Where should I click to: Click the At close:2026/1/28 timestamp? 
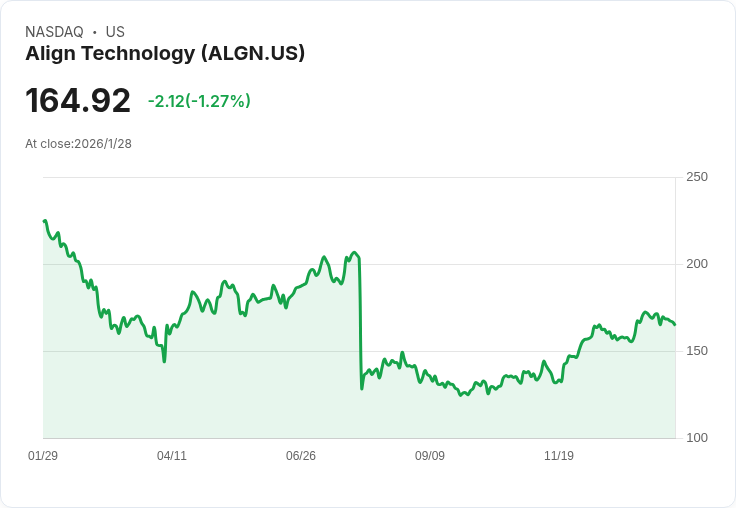pyautogui.click(x=78, y=144)
